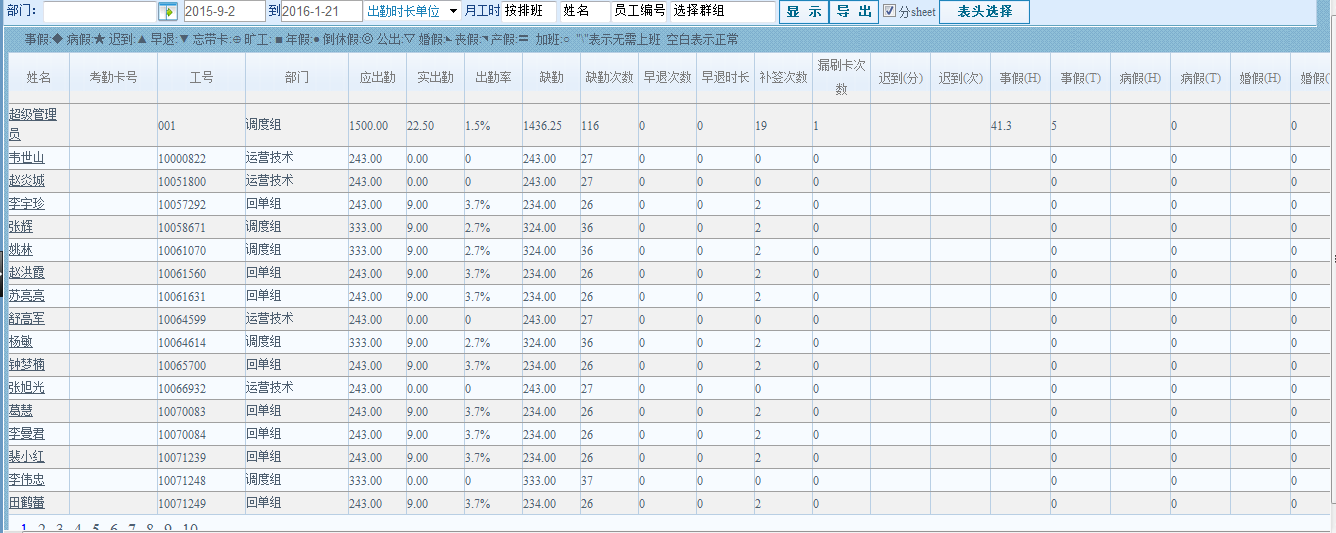Open employee link 张旭光
Viewport: 1336px width, 533px height.
[x=26, y=388]
